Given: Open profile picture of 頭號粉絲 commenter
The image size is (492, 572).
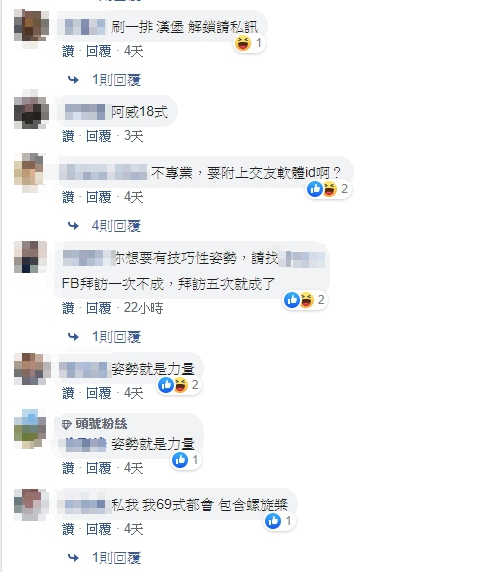Looking at the screenshot, I should [x=31, y=429].
